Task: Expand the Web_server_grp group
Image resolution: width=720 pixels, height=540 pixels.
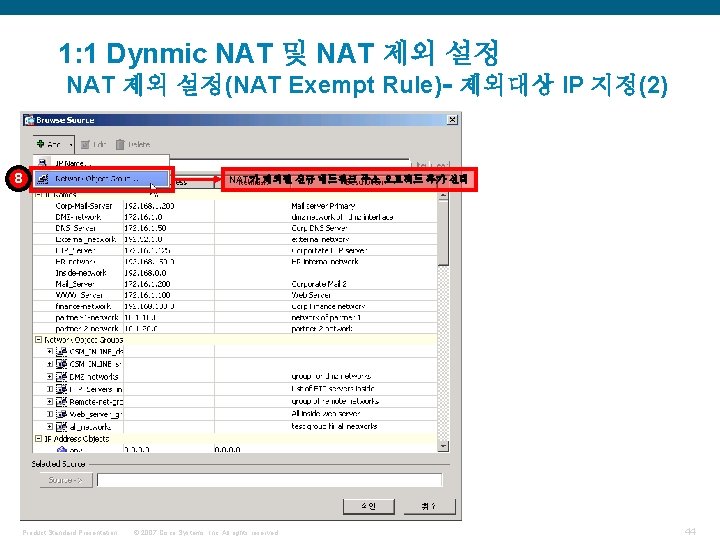Action: click(x=50, y=414)
